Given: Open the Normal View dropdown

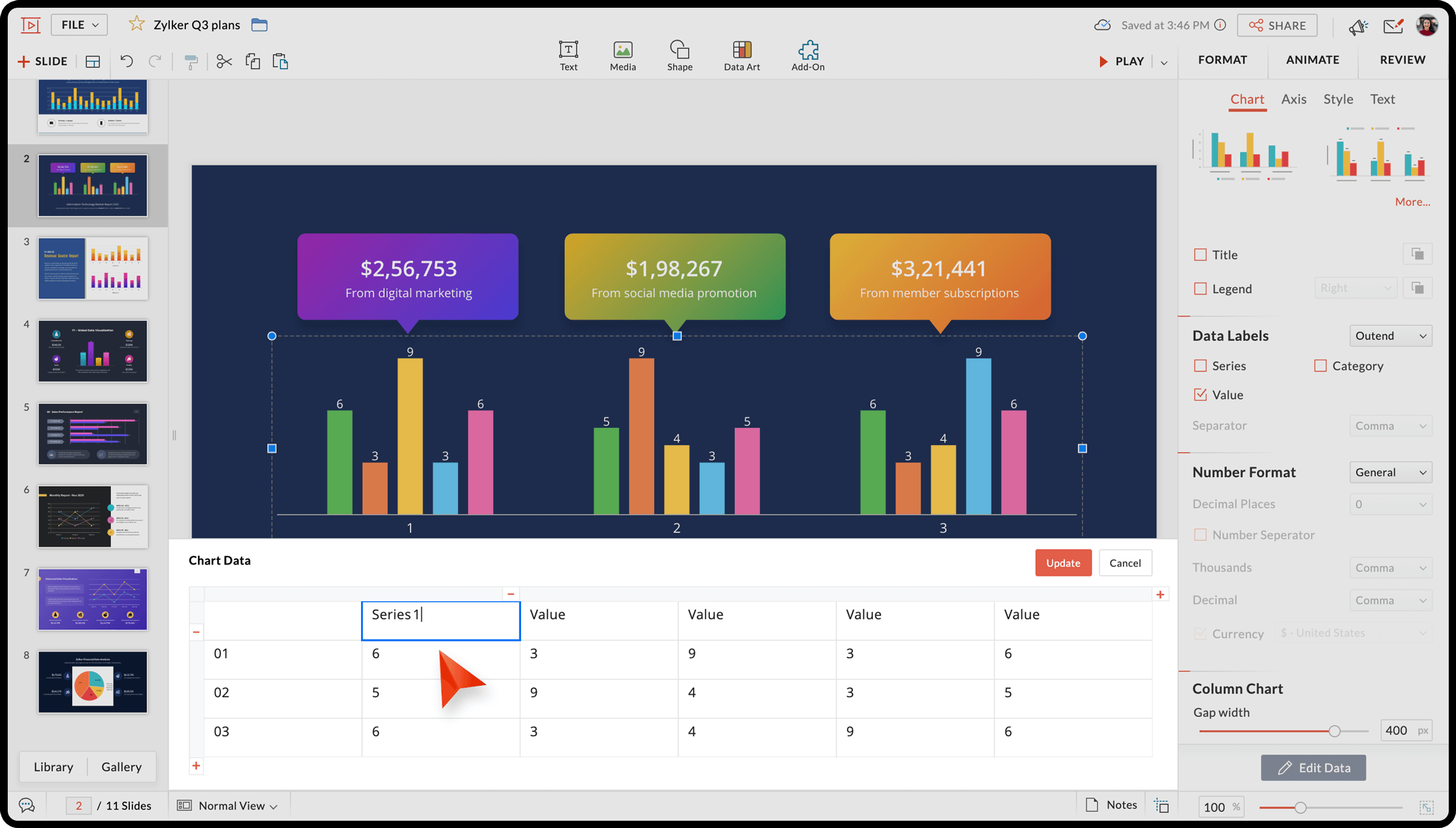Looking at the screenshot, I should click(x=228, y=806).
